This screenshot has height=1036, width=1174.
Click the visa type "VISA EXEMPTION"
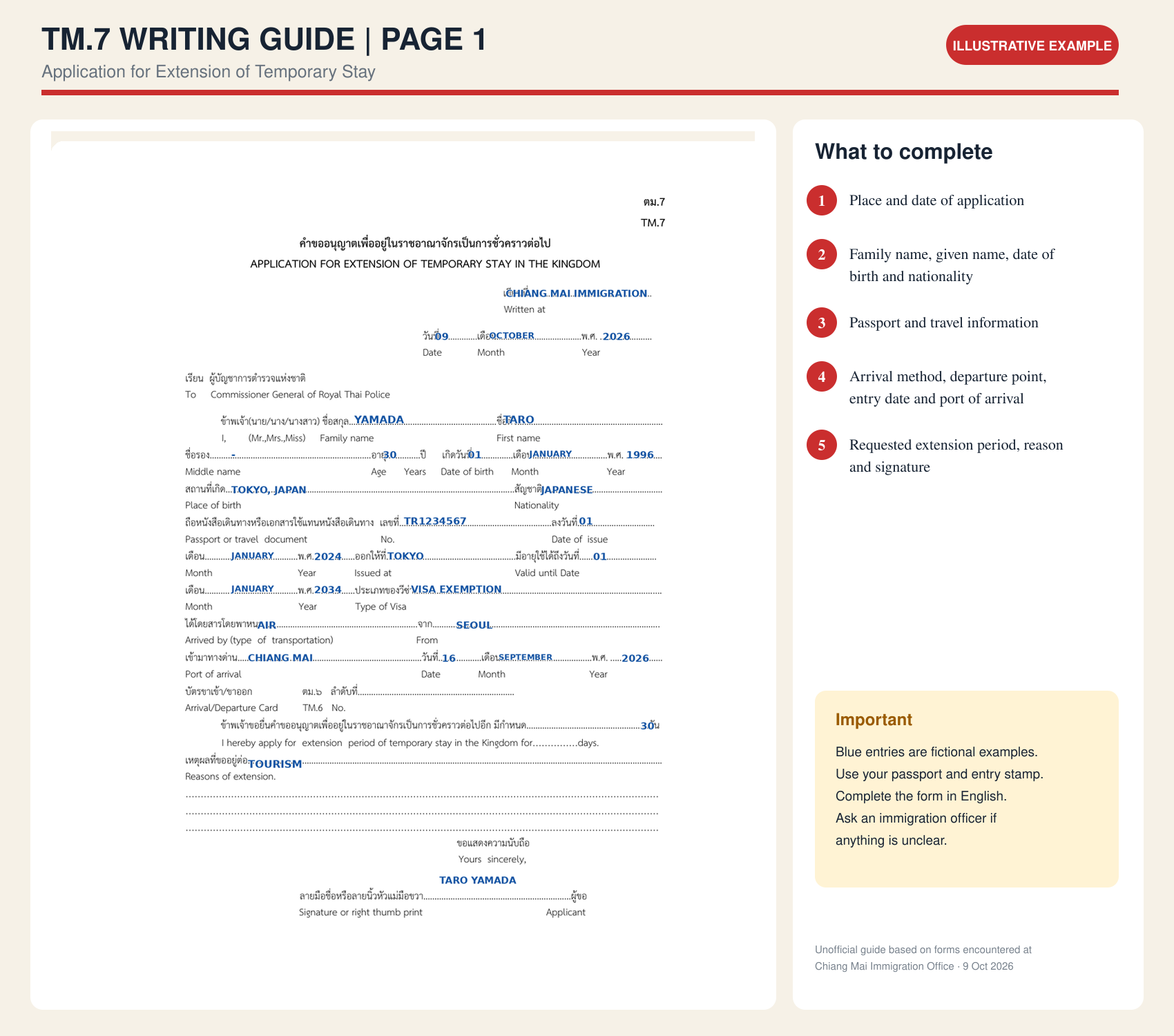(x=456, y=589)
